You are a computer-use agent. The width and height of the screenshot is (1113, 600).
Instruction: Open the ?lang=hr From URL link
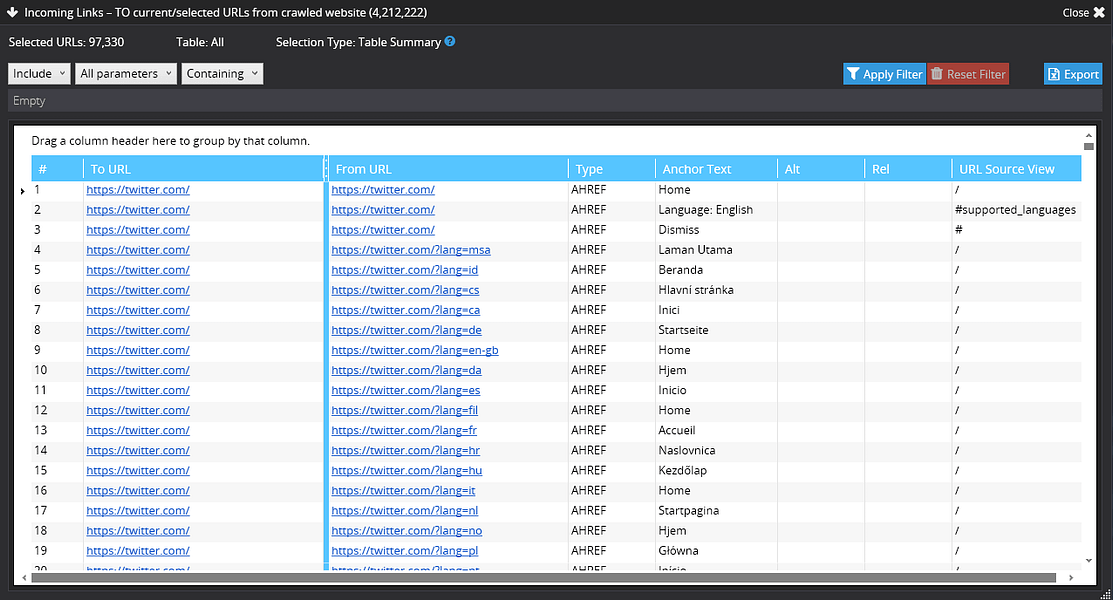tap(406, 450)
